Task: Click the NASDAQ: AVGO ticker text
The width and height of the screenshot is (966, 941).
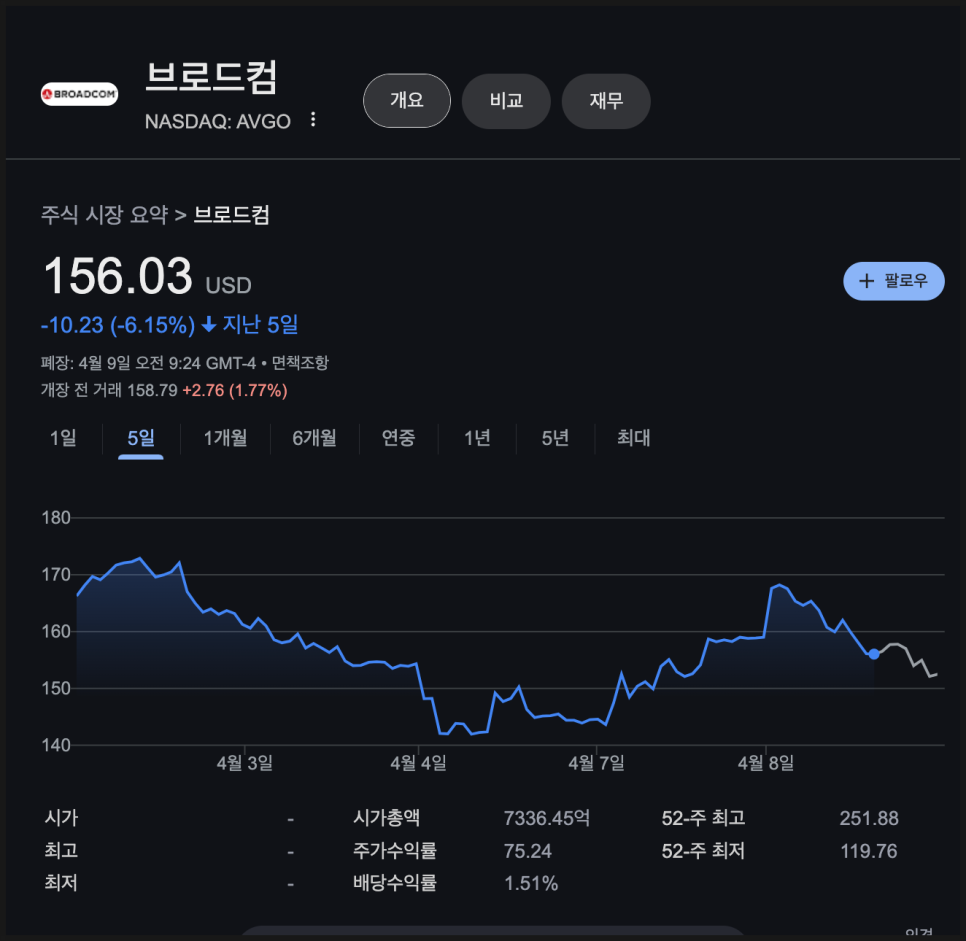Action: click(217, 121)
